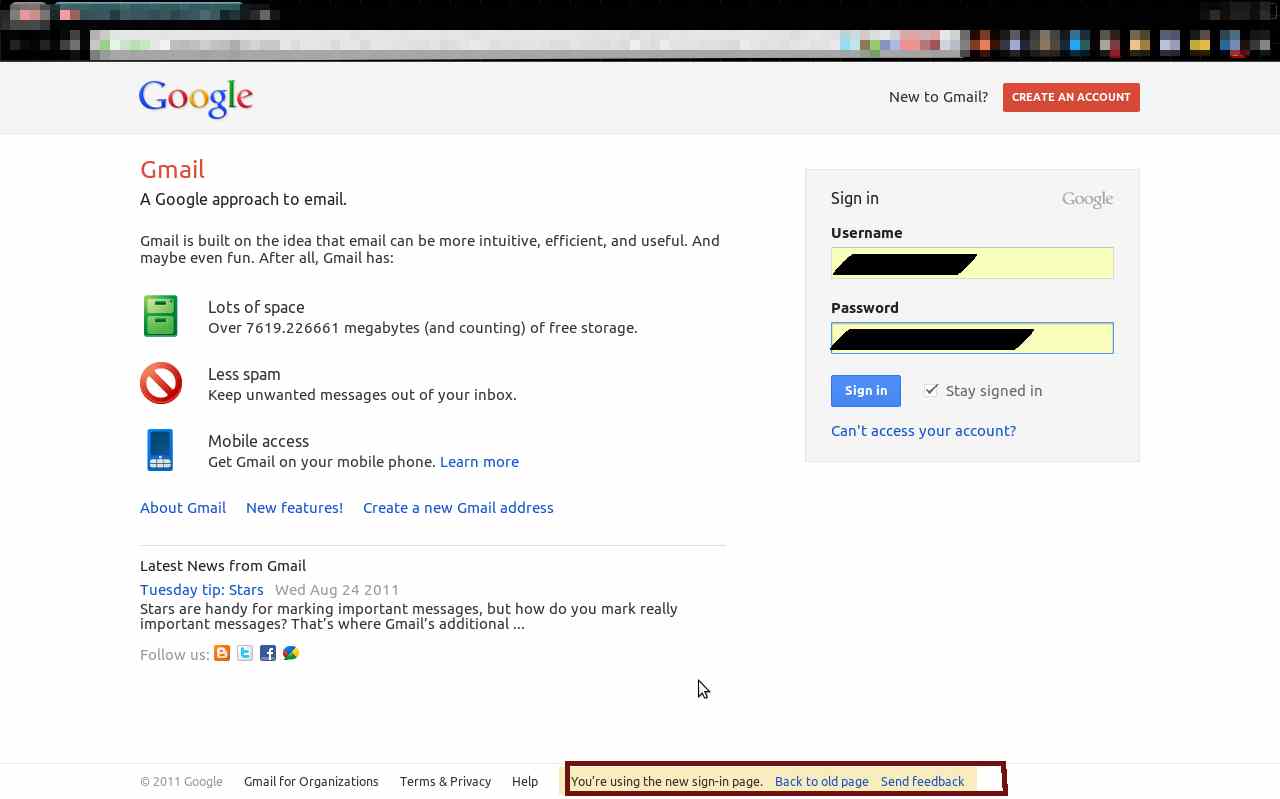Click the Sign in box title
This screenshot has height=799, width=1280.
click(855, 198)
